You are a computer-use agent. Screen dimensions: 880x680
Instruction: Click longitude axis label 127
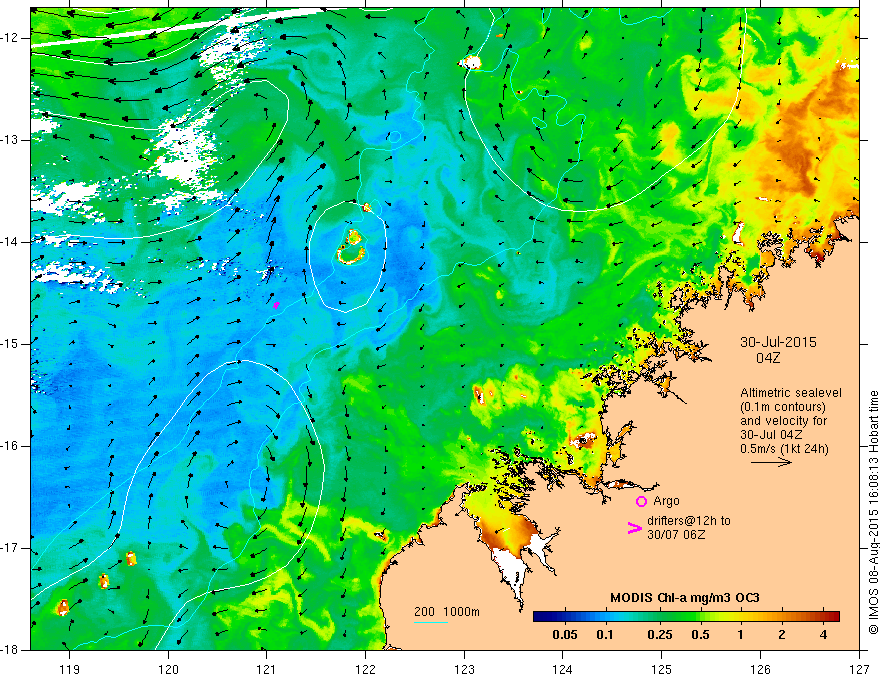[x=859, y=669]
